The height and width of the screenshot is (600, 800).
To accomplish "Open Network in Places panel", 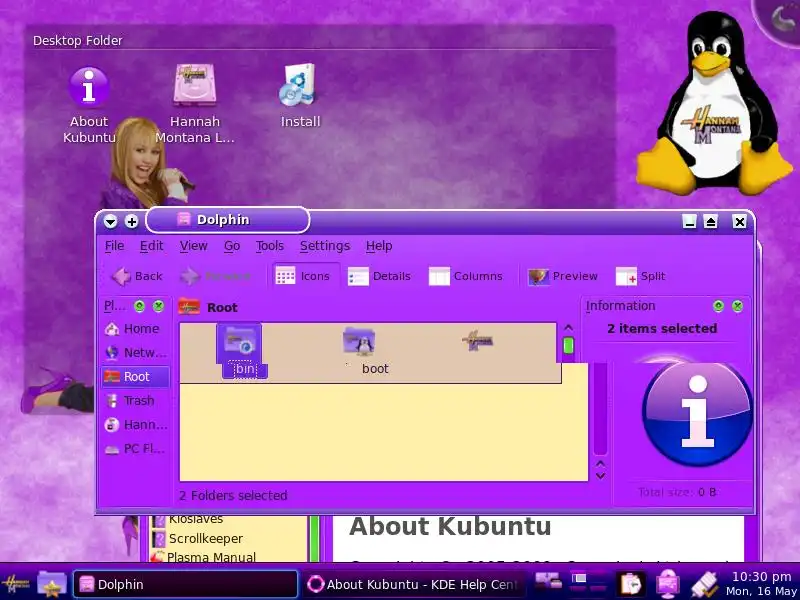I will click(135, 353).
